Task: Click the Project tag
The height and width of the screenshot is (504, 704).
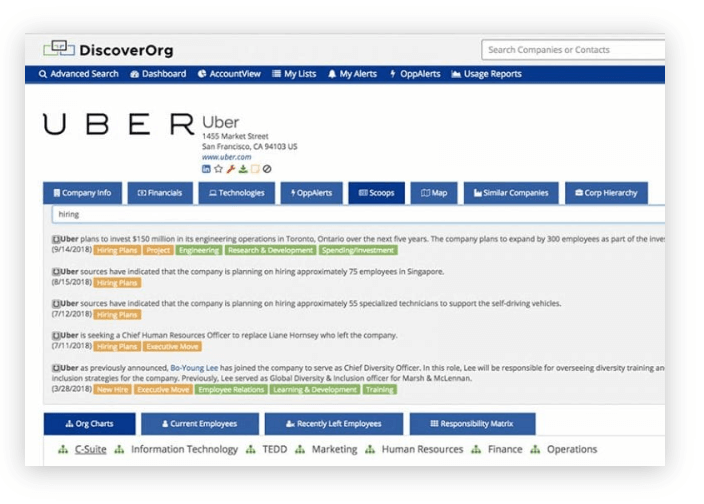Action: [x=158, y=250]
